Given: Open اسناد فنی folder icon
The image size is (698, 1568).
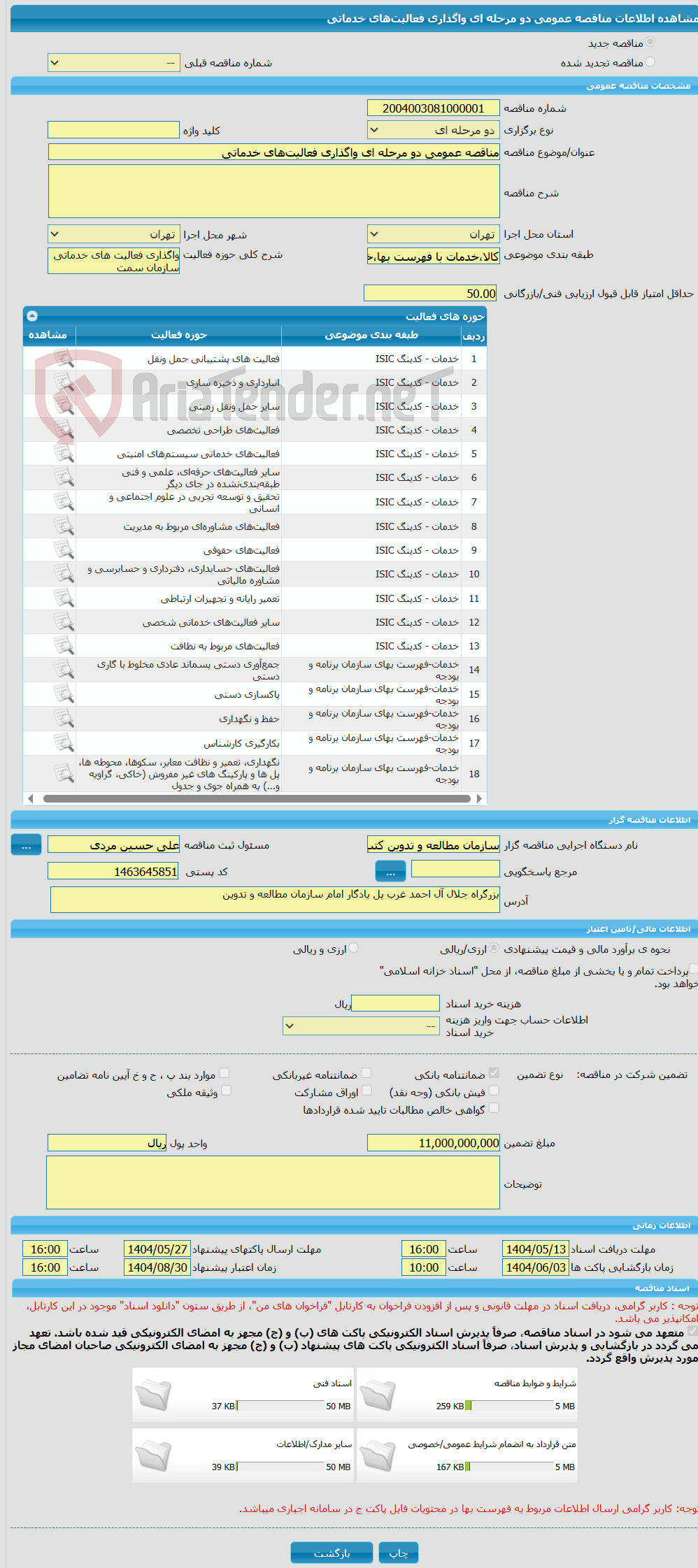Looking at the screenshot, I should pos(154,1396).
